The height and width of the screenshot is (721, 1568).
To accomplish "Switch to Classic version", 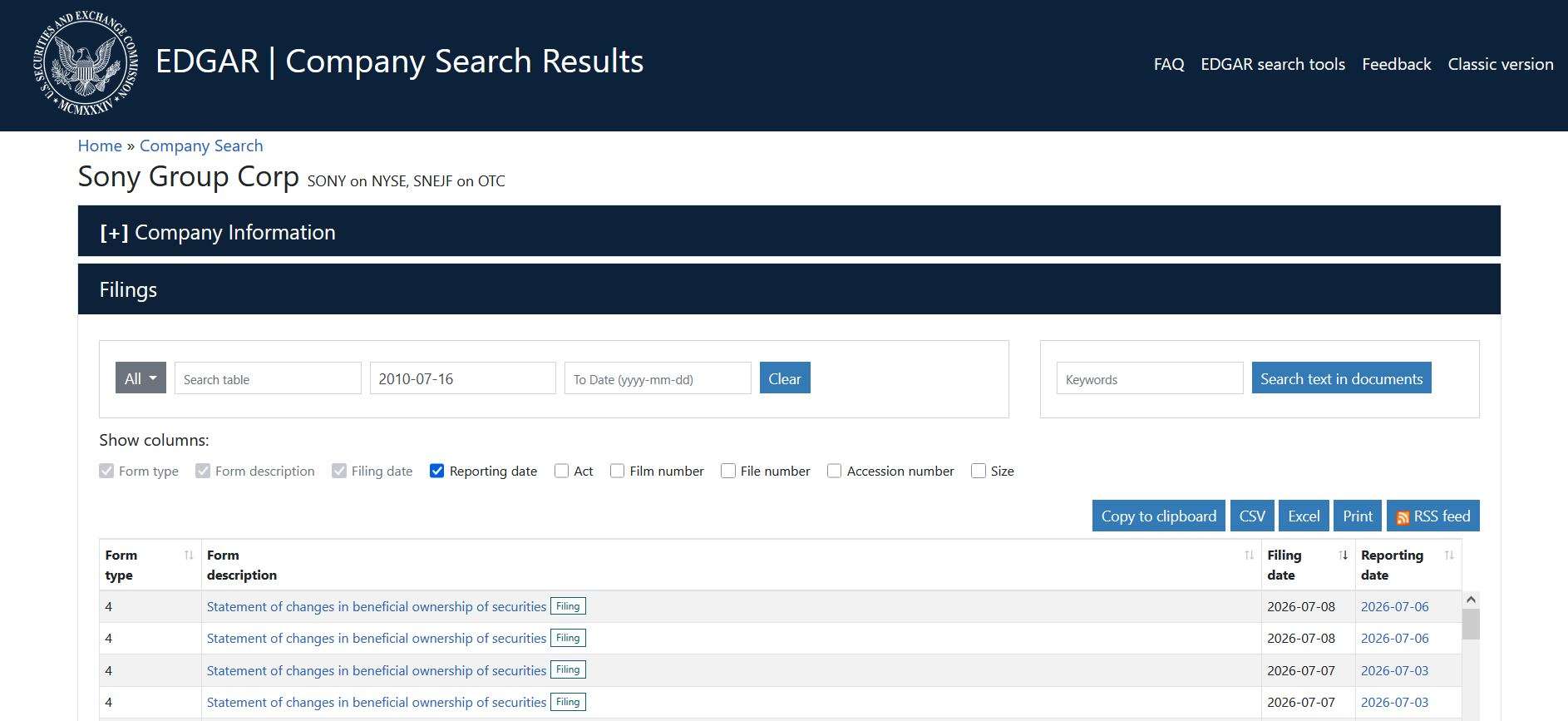I will coord(1500,64).
